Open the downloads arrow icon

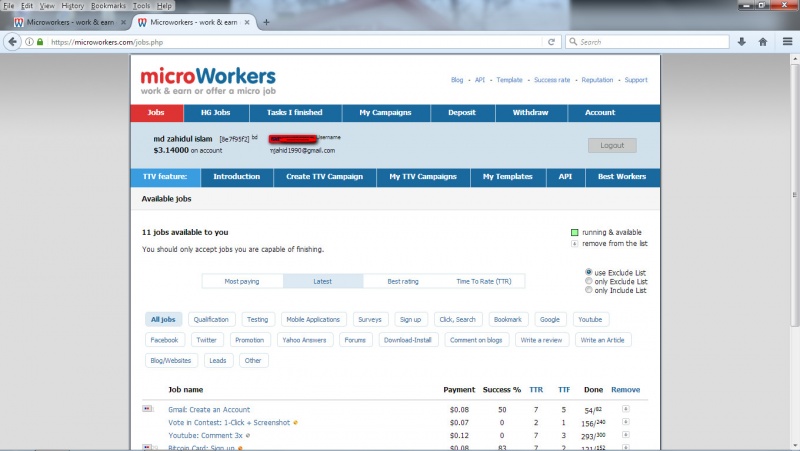(x=741, y=42)
